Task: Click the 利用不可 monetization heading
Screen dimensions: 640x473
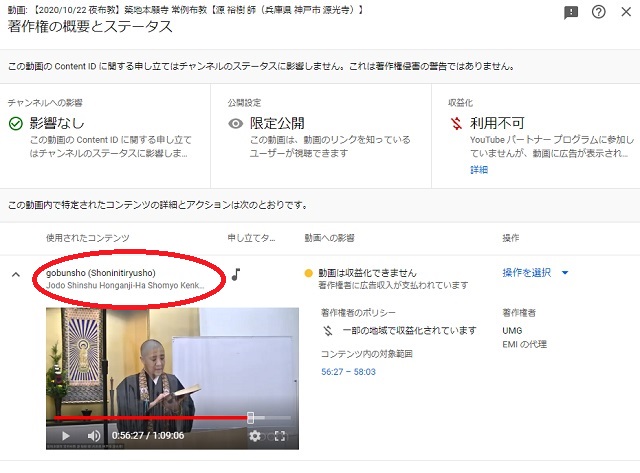Action: pos(497,123)
